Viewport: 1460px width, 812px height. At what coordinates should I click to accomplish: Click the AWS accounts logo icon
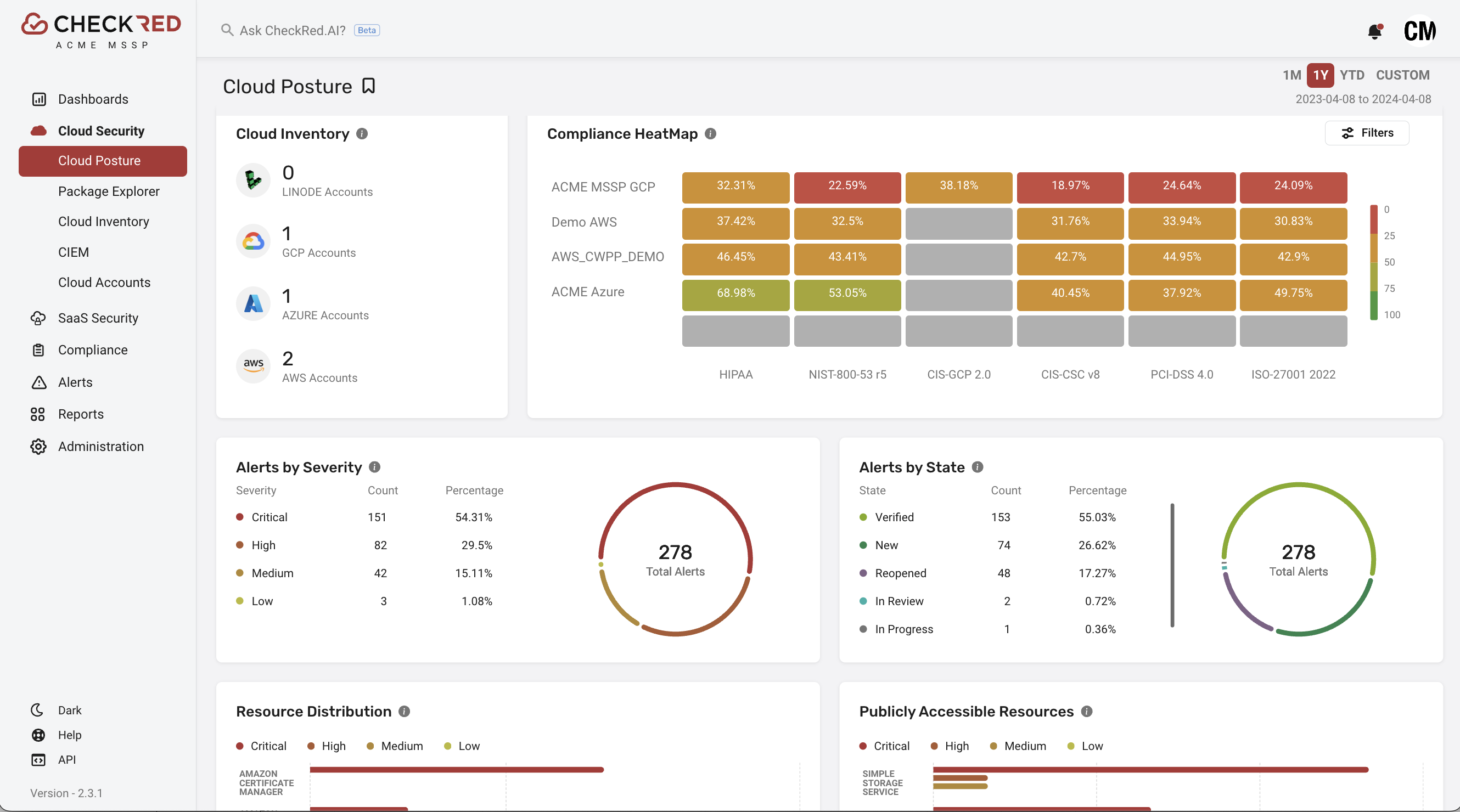tap(254, 365)
